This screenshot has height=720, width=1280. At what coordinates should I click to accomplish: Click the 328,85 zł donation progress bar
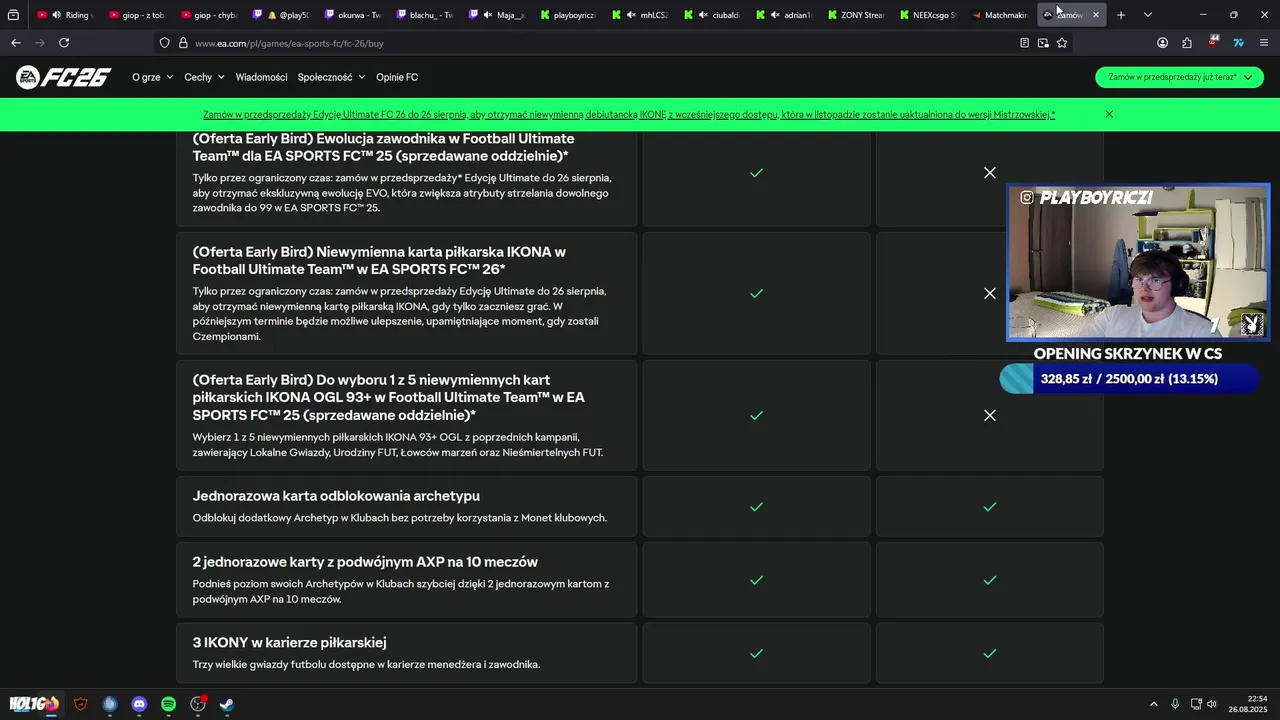click(x=1128, y=379)
